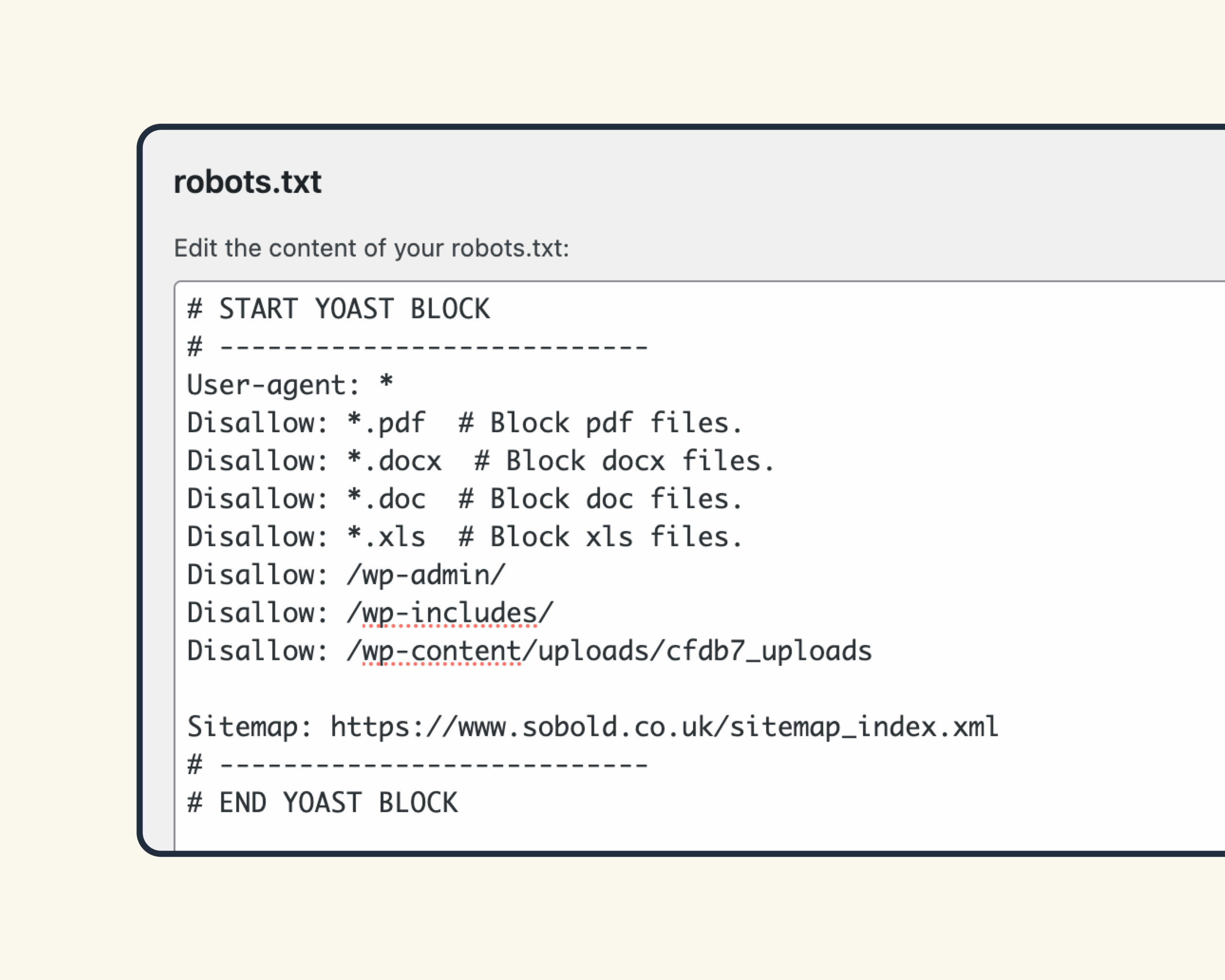Click the 'User-agent: *' line
Viewport: 1225px width, 980px height.
290,385
